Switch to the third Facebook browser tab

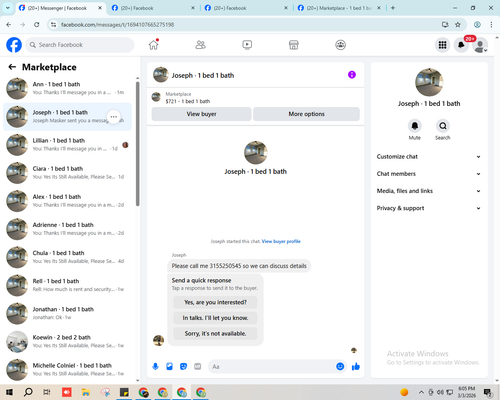[246, 8]
